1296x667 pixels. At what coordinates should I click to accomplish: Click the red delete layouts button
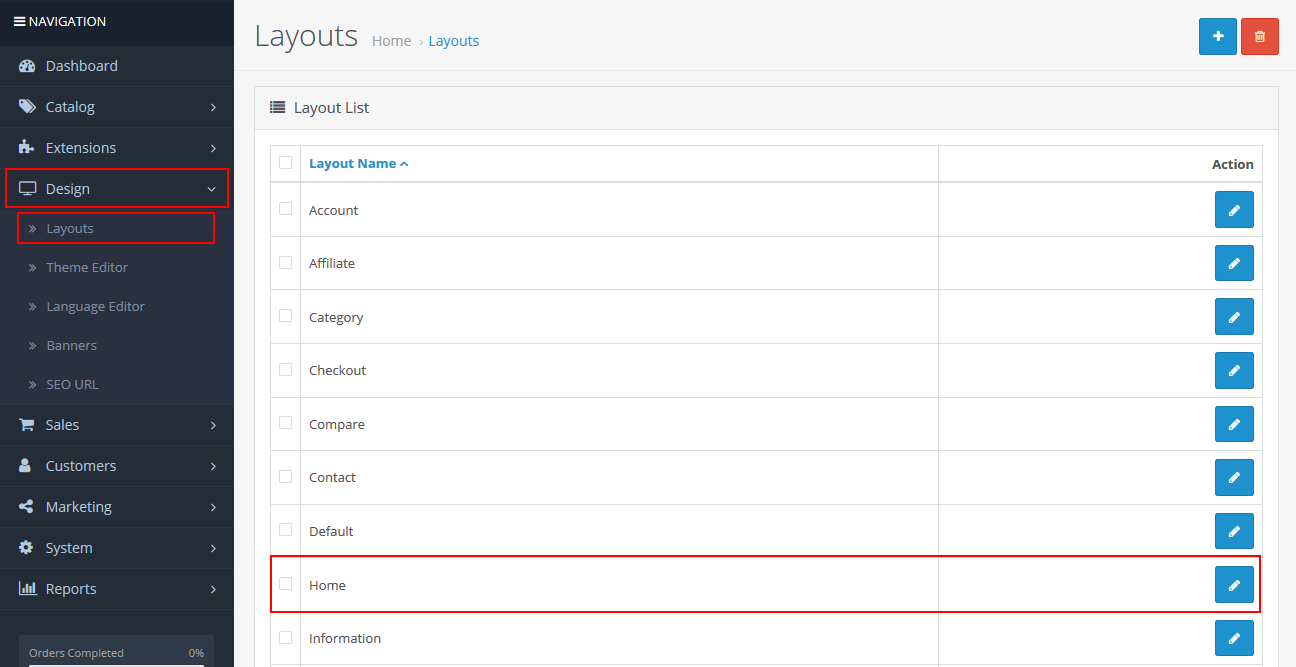tap(1259, 36)
